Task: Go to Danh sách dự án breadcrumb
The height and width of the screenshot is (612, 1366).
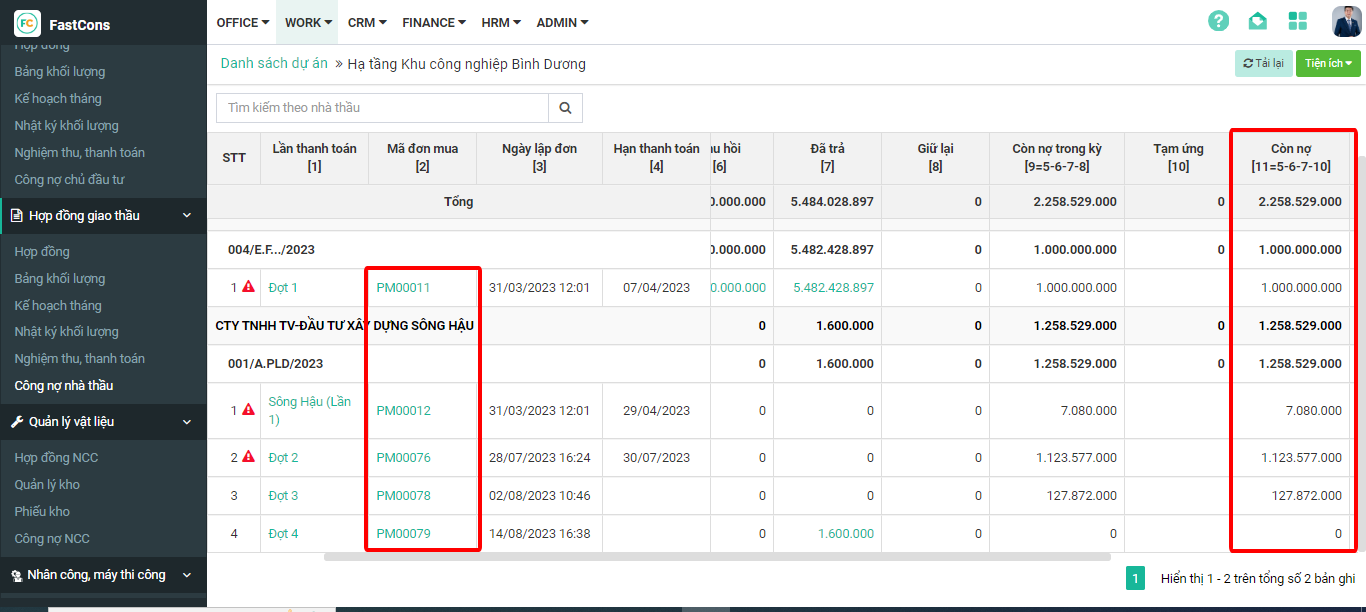Action: coord(274,64)
